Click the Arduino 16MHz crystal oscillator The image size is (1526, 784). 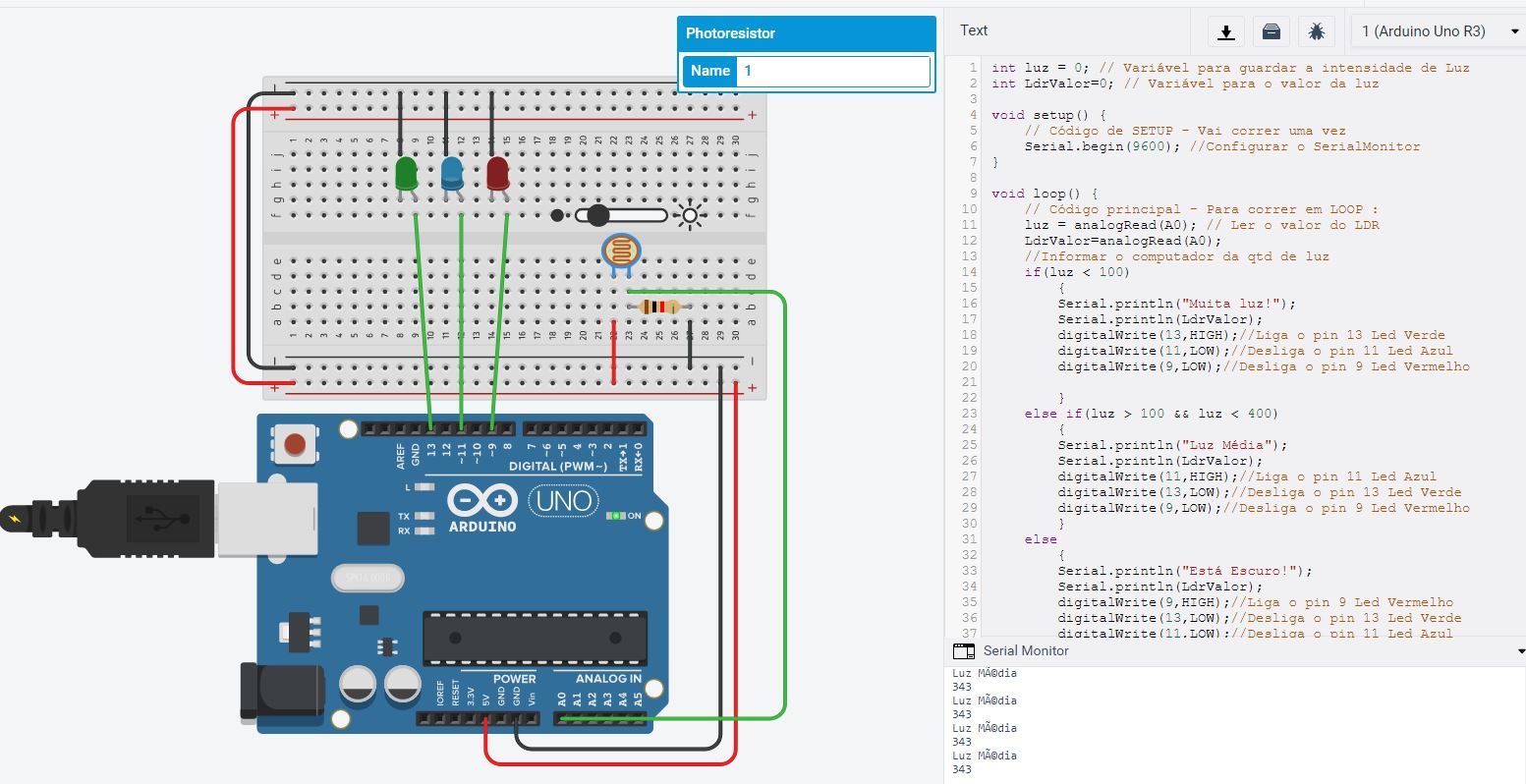[x=367, y=578]
